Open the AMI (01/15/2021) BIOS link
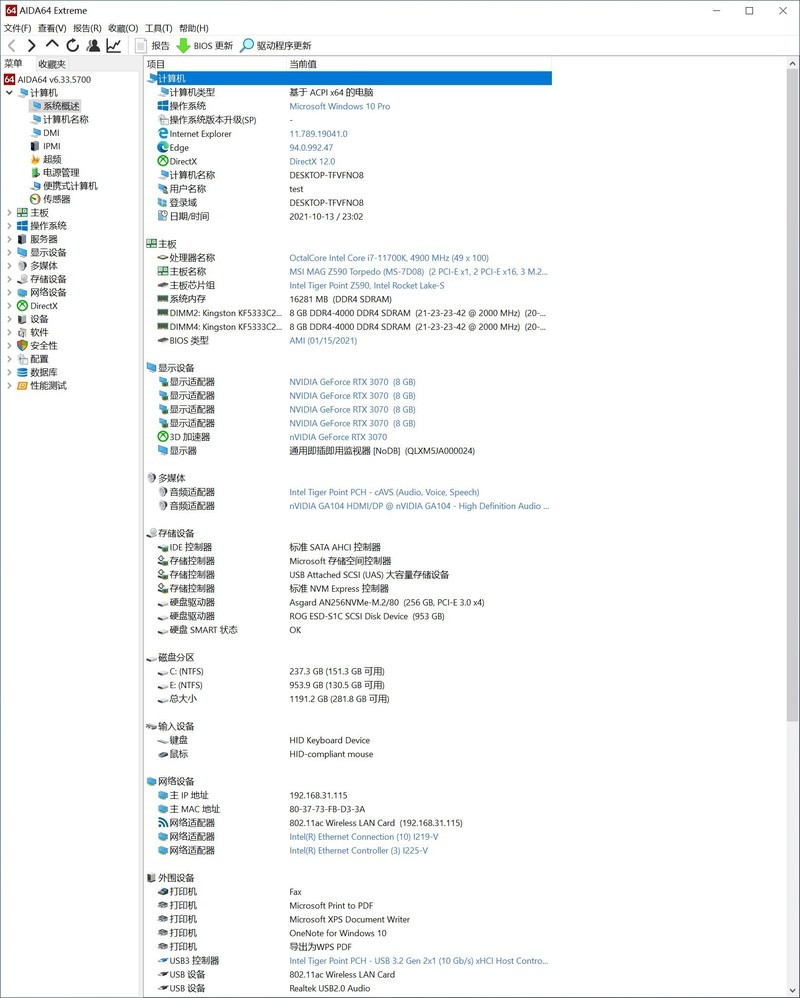 tap(323, 341)
